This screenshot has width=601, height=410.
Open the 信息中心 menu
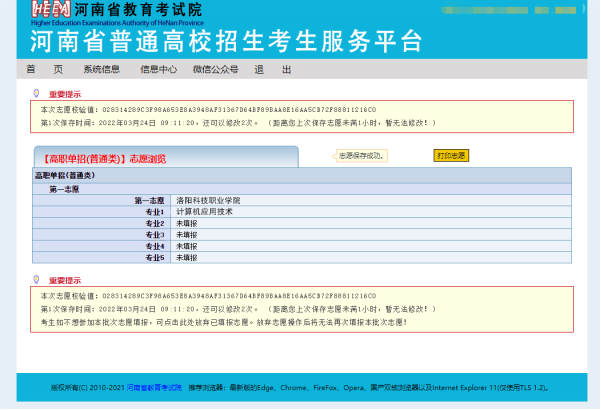158,69
